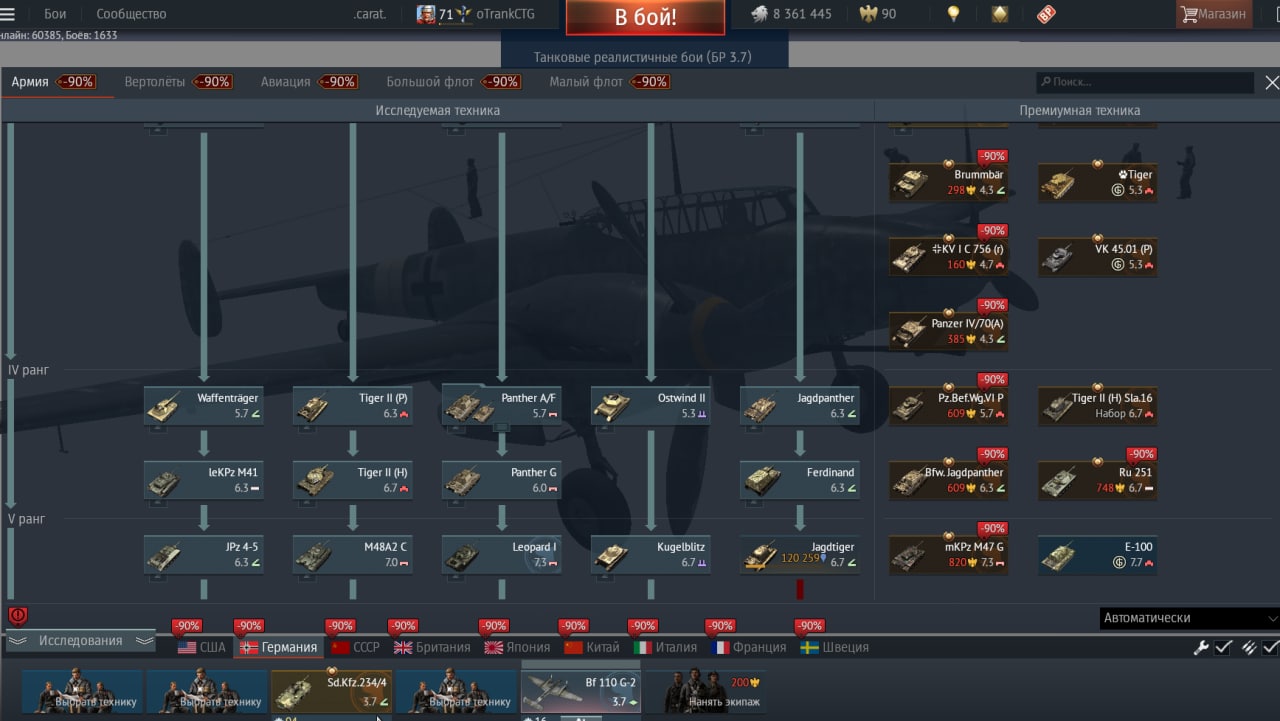Select the VK 45.01 (P) tank
1280x721 pixels.
pos(1098,257)
